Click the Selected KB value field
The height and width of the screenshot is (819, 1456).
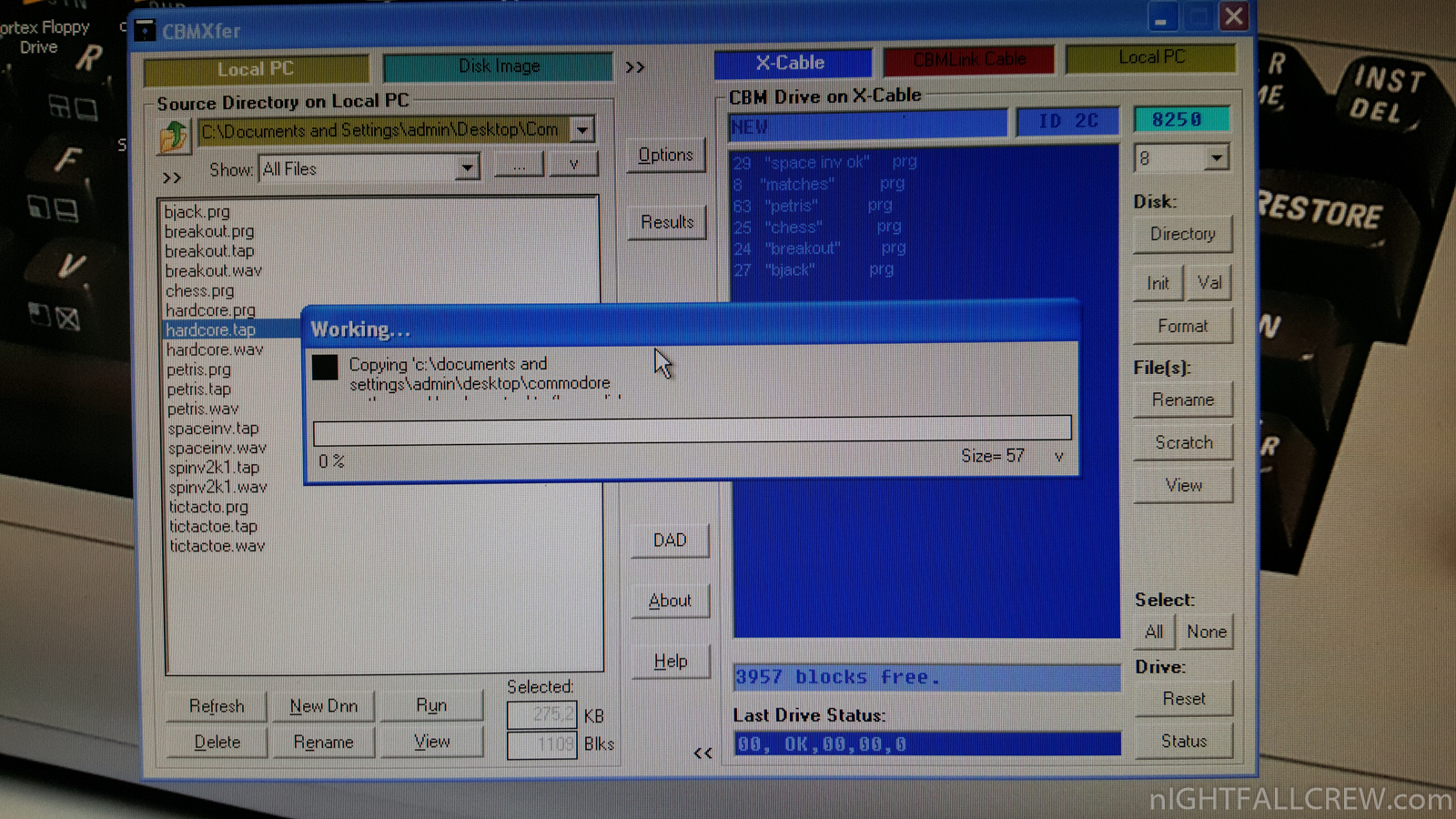click(x=542, y=715)
